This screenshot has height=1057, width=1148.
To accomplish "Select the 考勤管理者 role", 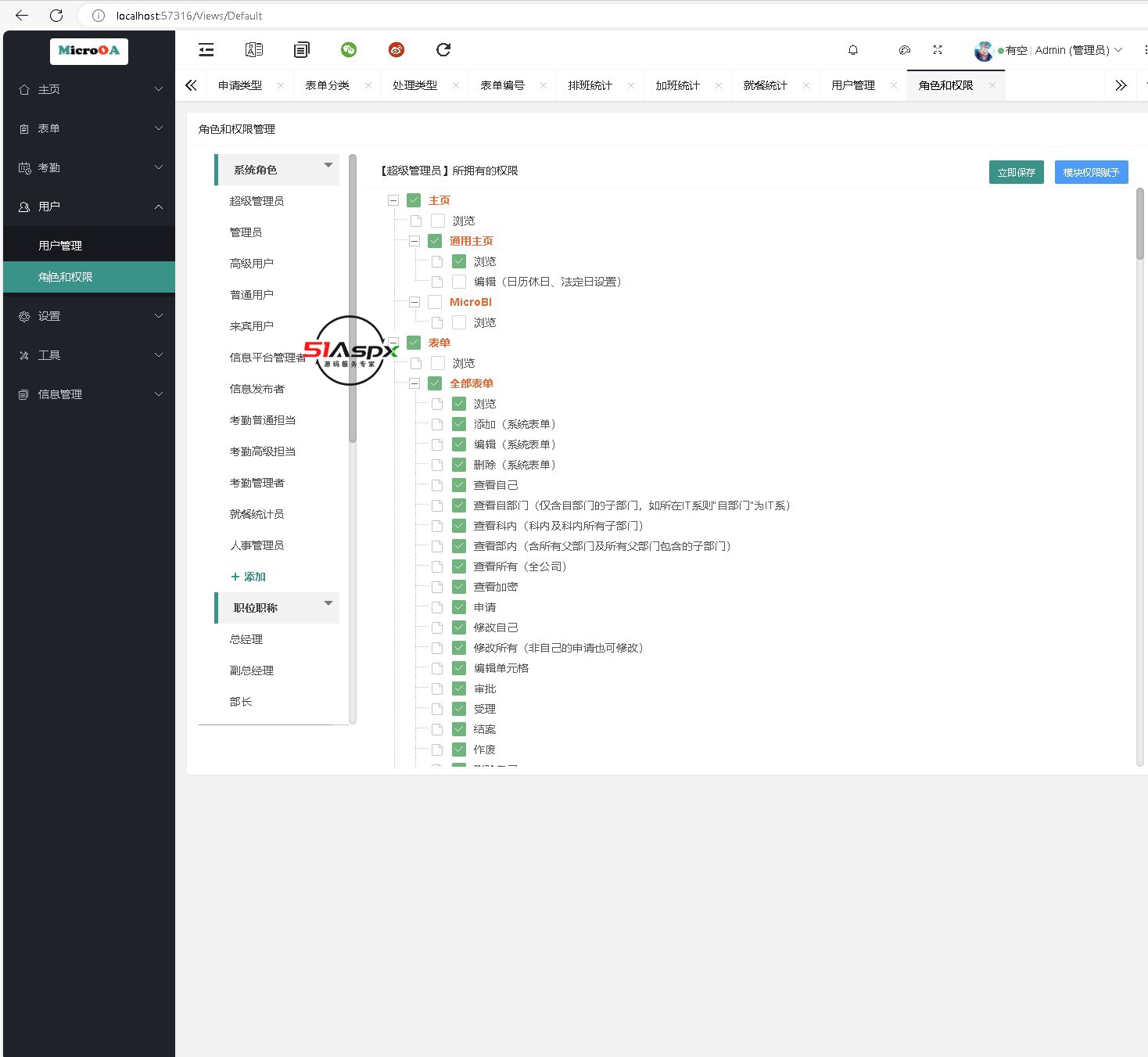I will pyautogui.click(x=257, y=483).
